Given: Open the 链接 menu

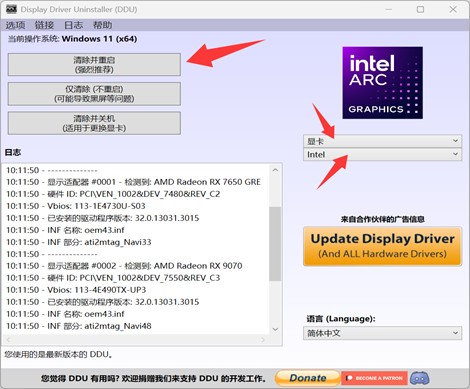Looking at the screenshot, I should [x=44, y=25].
